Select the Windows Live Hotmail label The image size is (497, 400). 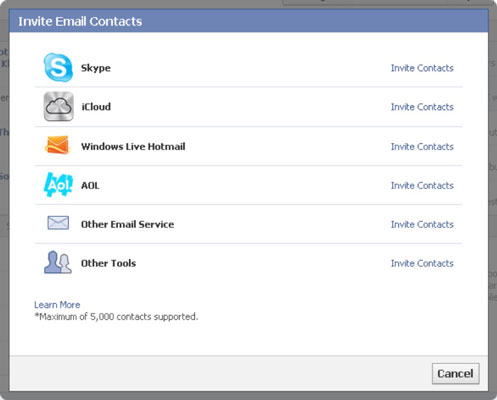[x=133, y=146]
